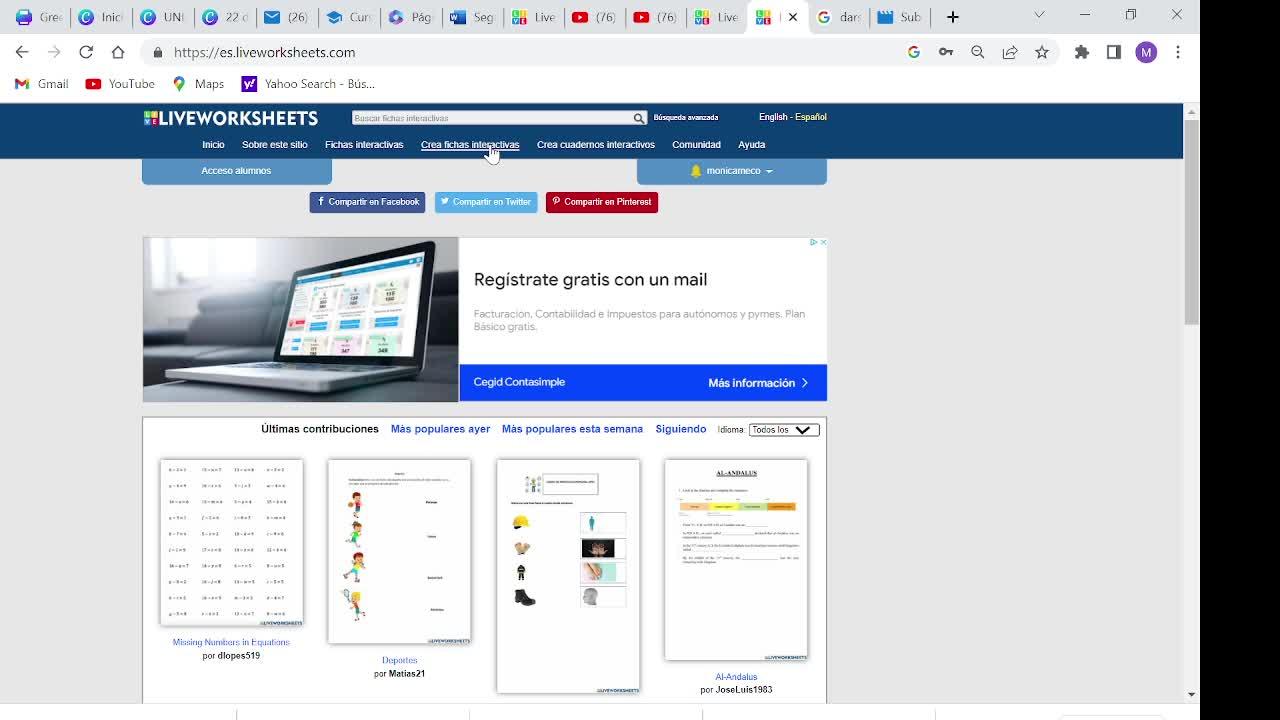The height and width of the screenshot is (720, 1280).
Task: Show Más populares esta semana worksheets
Action: 572,429
